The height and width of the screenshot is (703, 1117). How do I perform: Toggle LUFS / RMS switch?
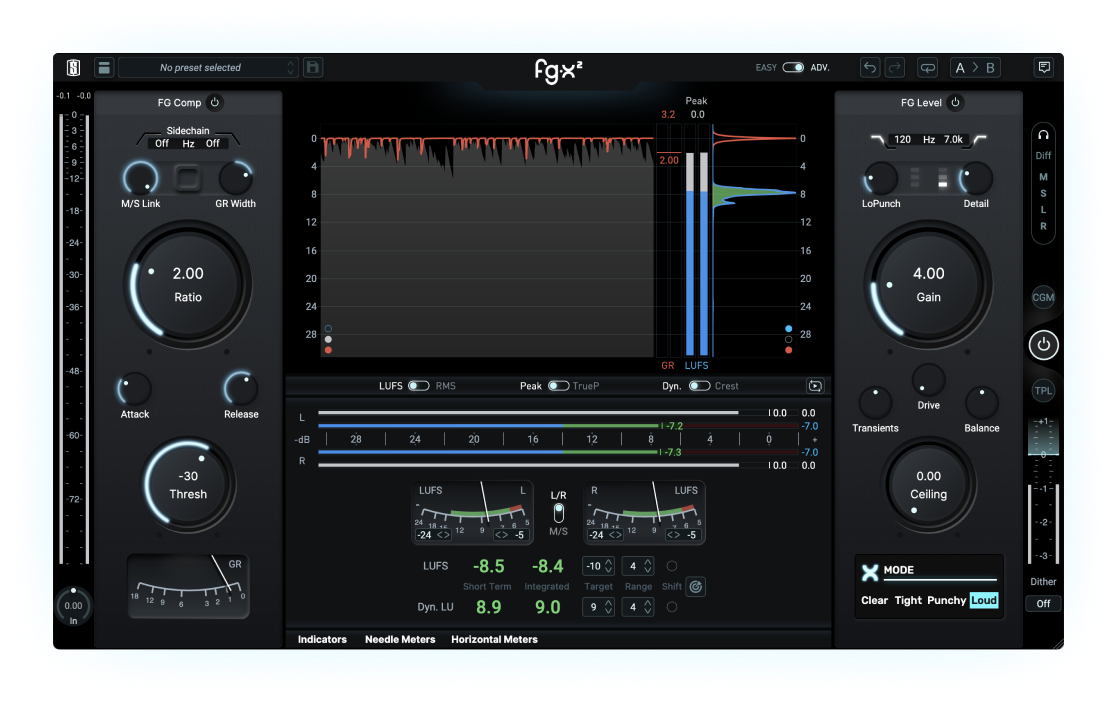point(418,386)
